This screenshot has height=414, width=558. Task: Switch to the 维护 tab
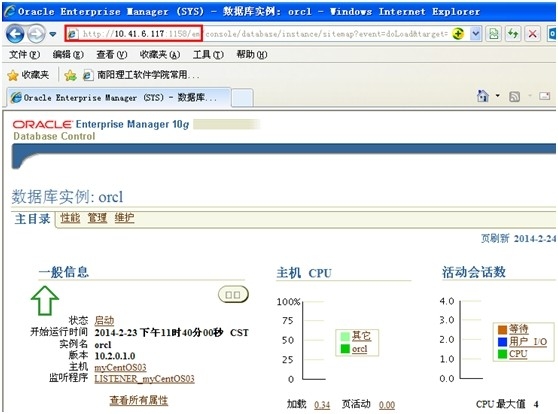tap(124, 218)
